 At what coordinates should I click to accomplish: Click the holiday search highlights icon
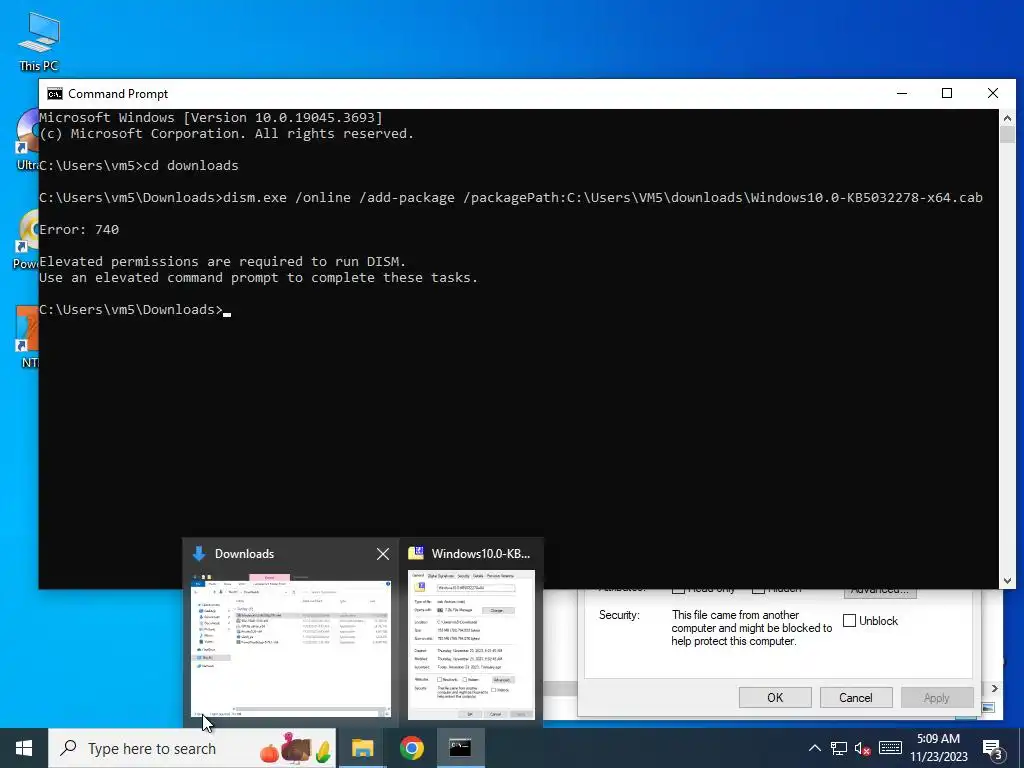(x=296, y=748)
